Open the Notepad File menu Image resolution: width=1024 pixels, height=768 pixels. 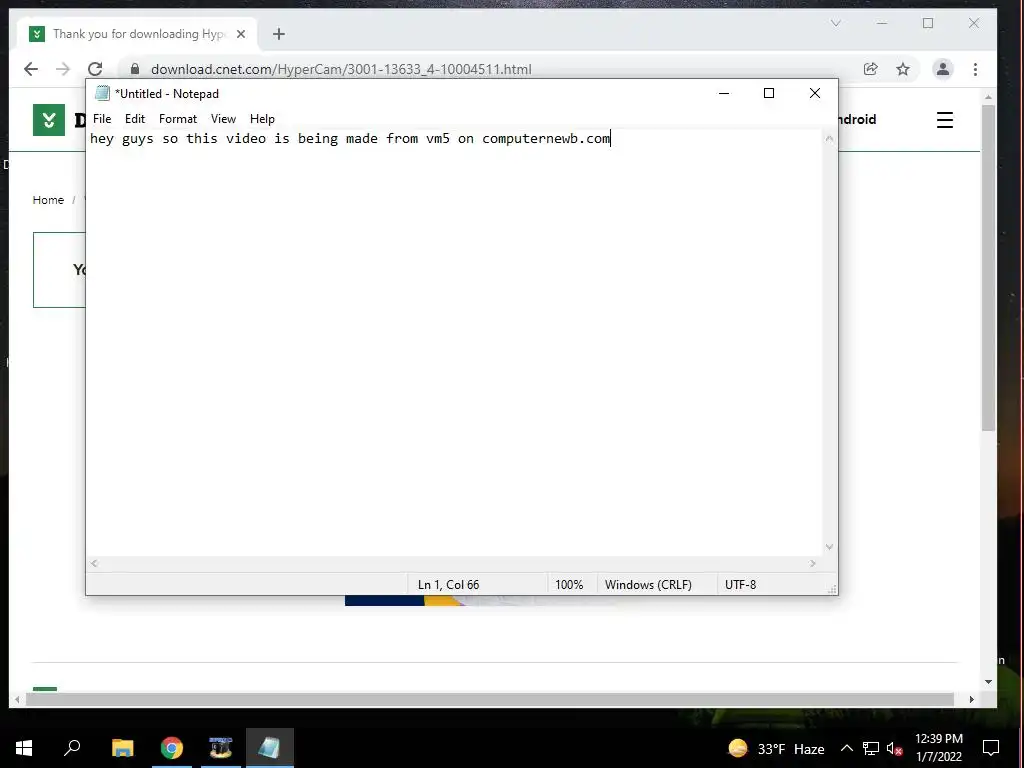pyautogui.click(x=102, y=119)
